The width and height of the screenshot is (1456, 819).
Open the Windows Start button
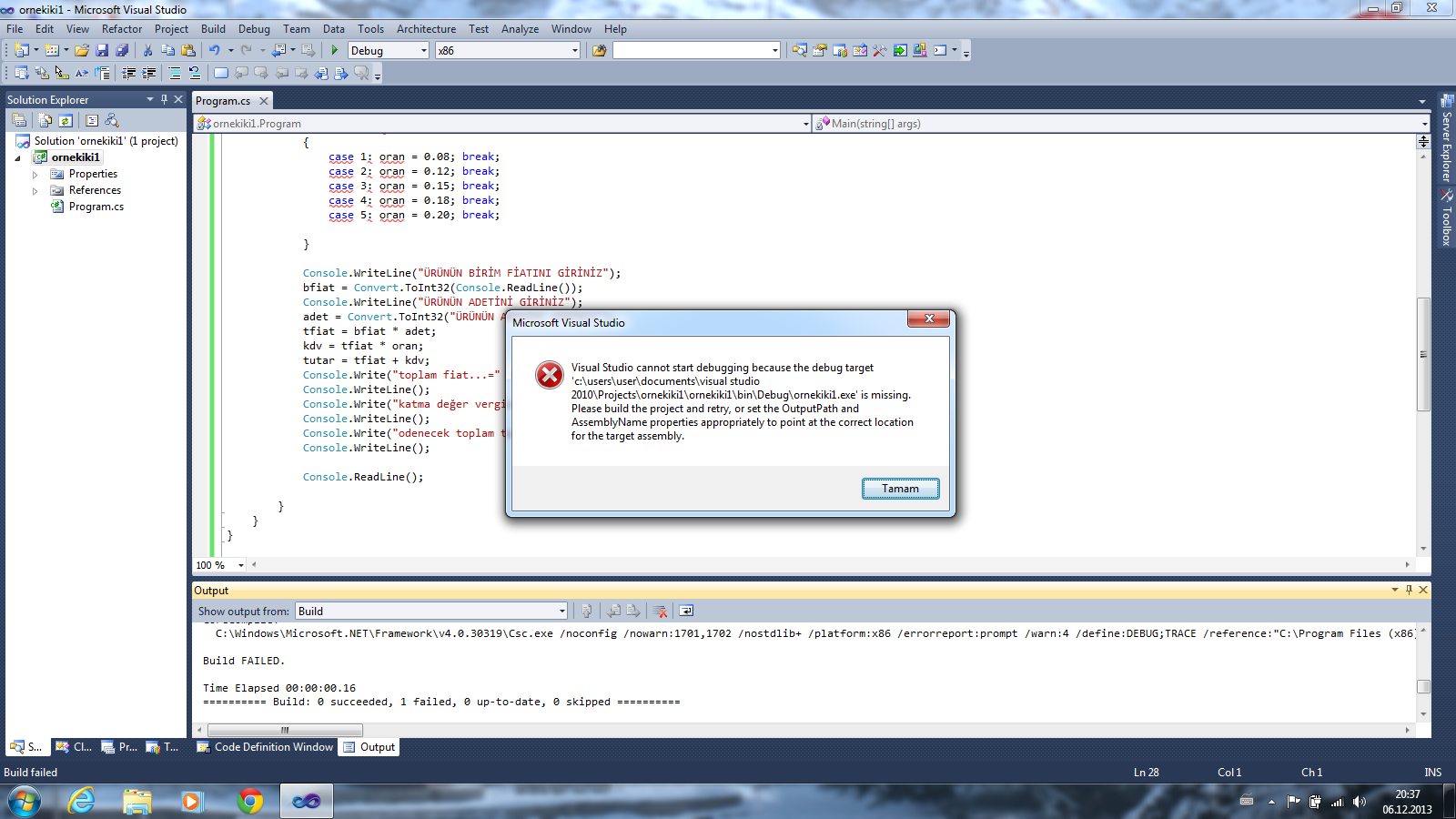25,801
